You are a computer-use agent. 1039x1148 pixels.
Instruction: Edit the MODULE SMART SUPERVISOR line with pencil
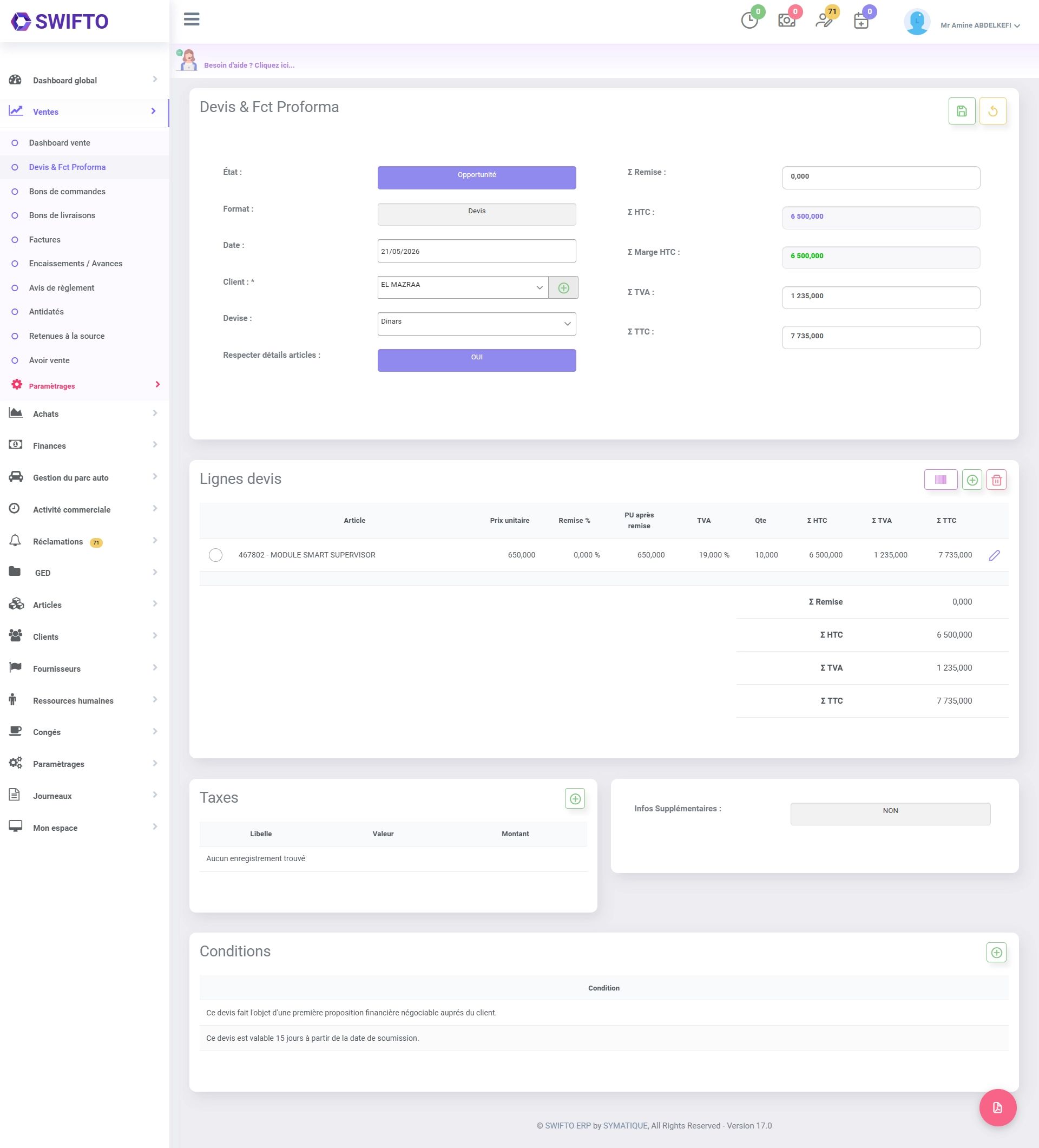pyautogui.click(x=994, y=555)
